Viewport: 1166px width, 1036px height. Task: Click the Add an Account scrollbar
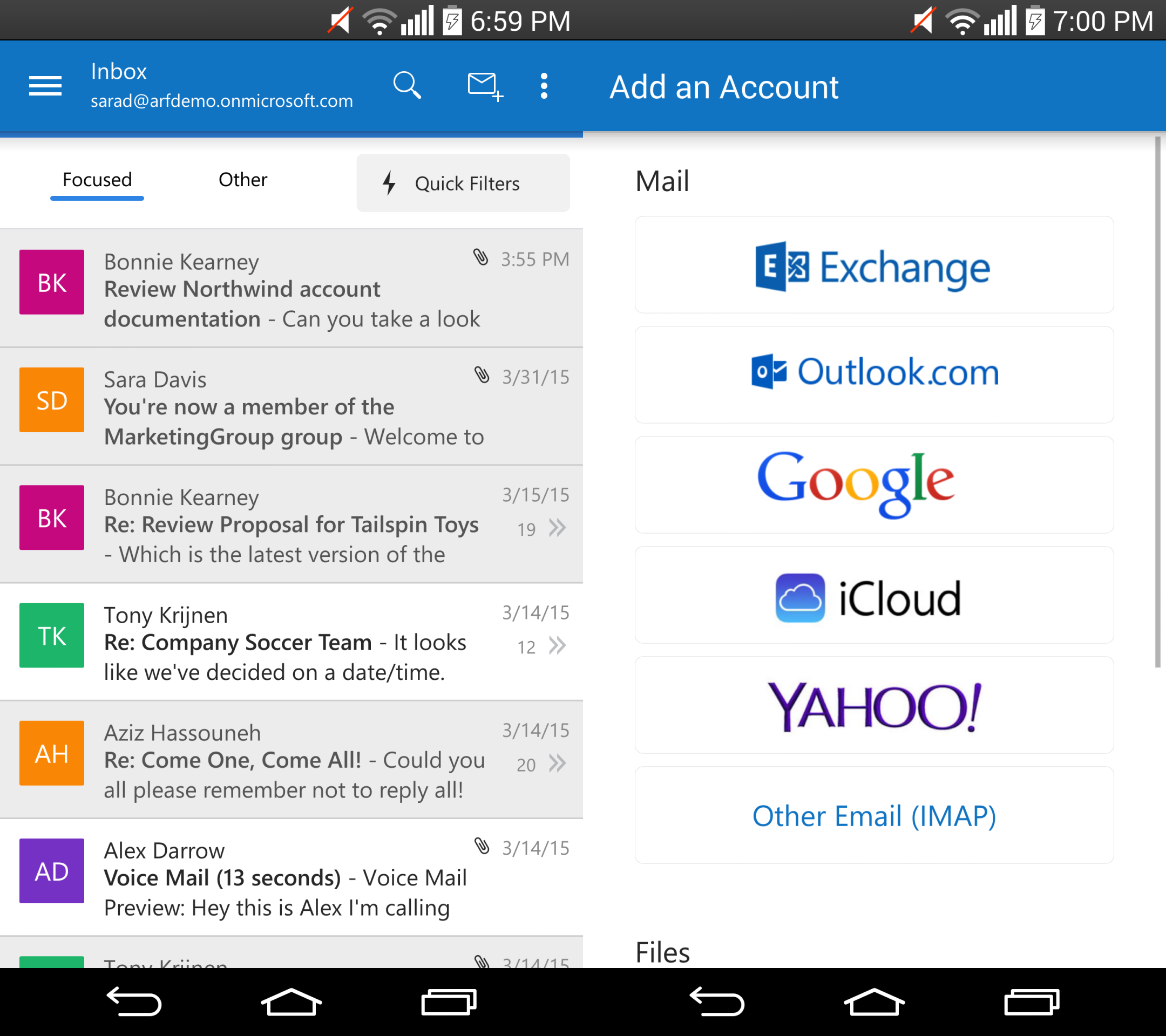click(x=1158, y=401)
